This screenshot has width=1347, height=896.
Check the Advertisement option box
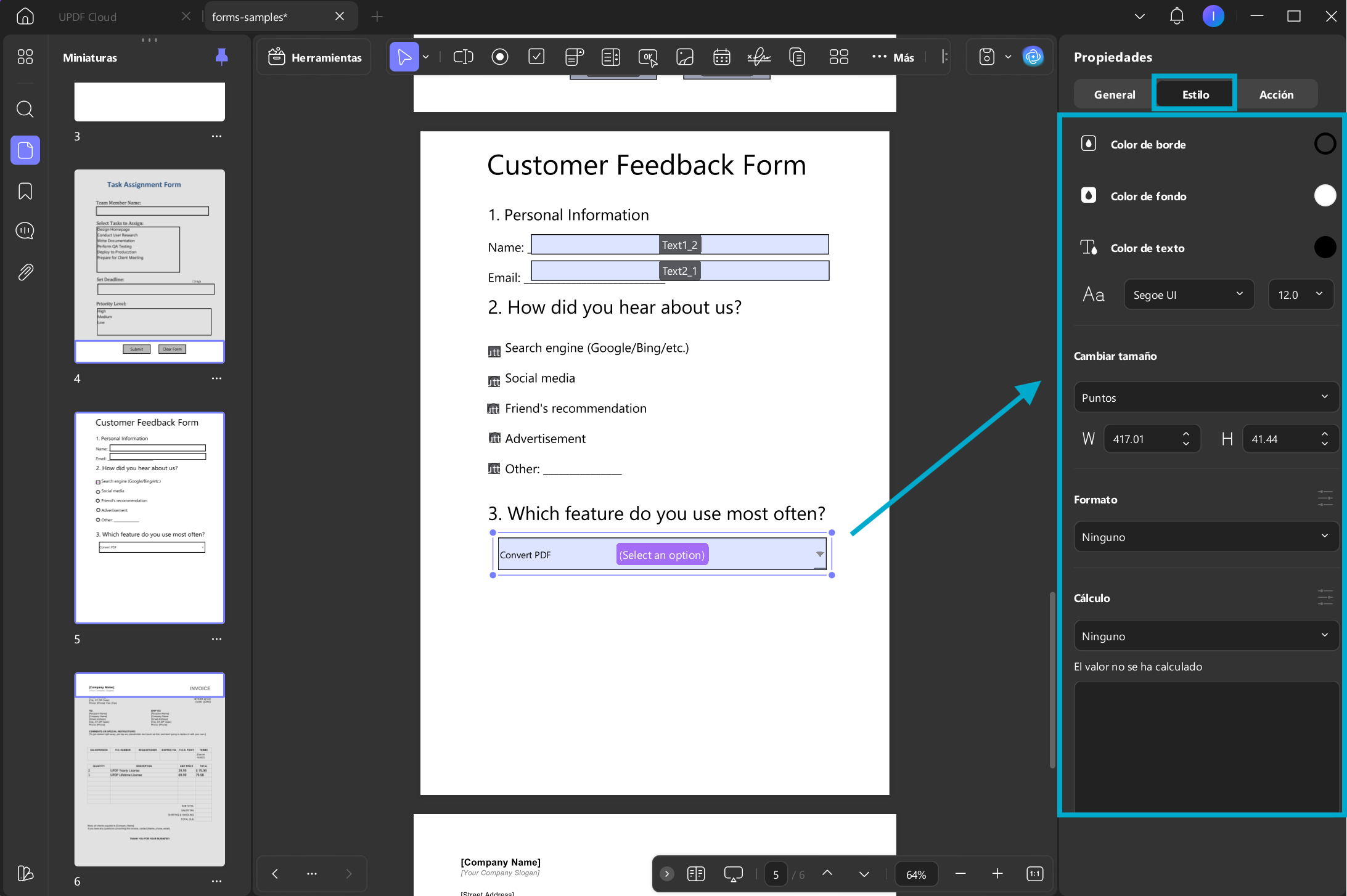[x=494, y=438]
